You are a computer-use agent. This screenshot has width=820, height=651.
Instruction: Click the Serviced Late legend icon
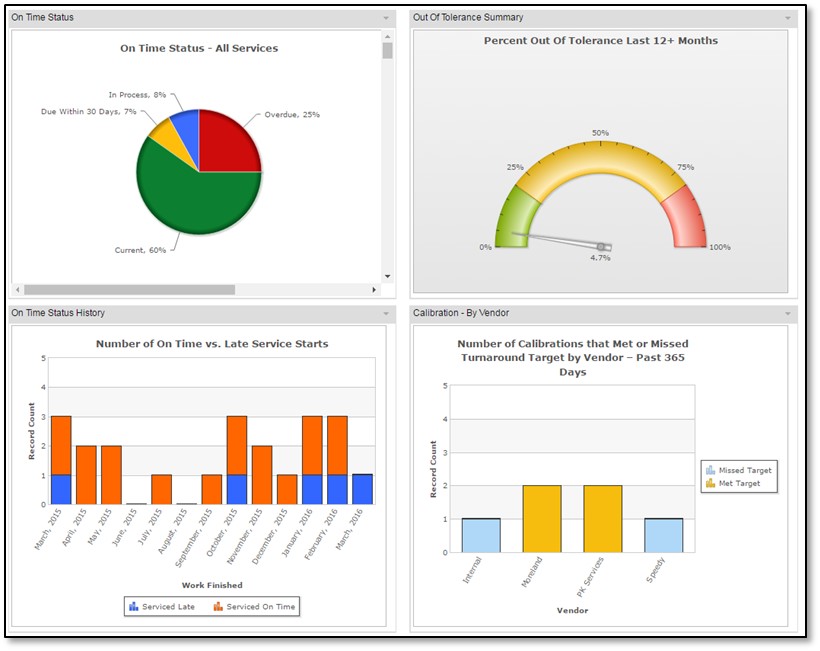point(134,607)
